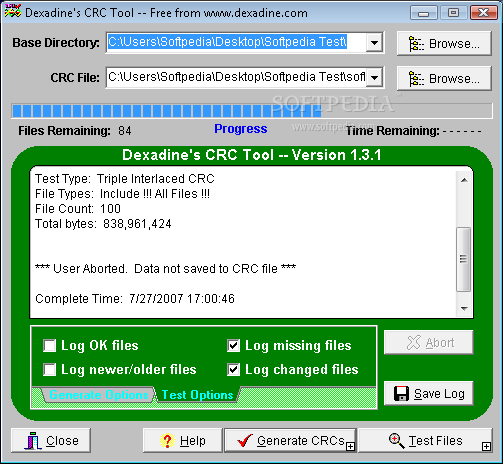Click the magnifier icon on Test Files
Screen dimensions: 503x464
tap(396, 440)
